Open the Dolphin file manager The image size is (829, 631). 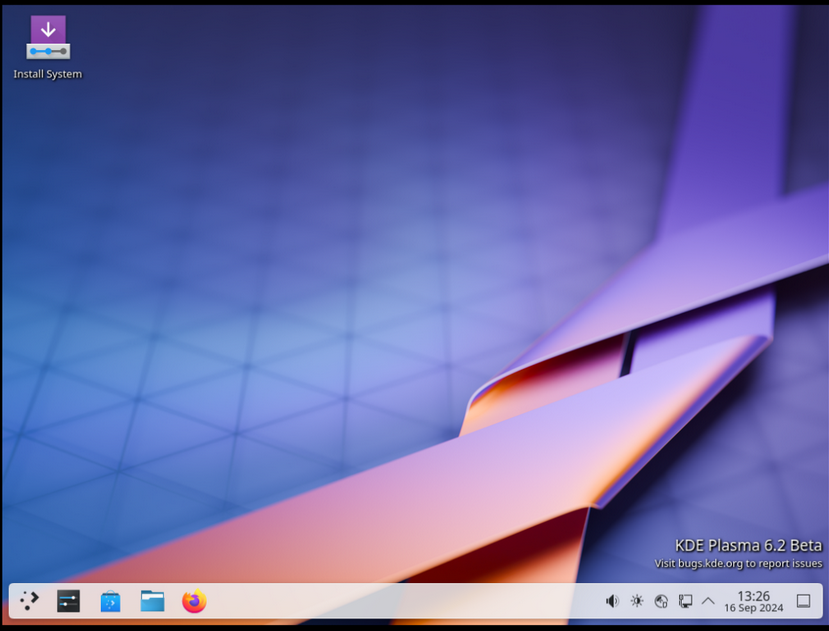[x=152, y=601]
